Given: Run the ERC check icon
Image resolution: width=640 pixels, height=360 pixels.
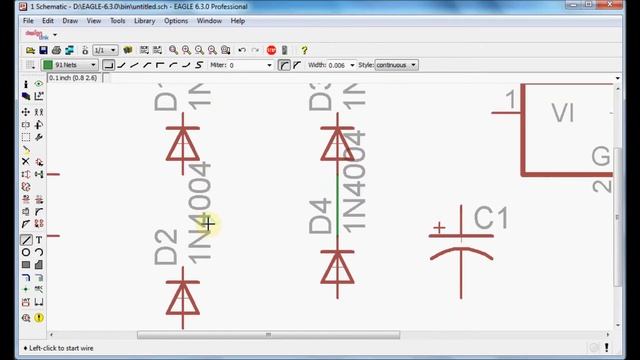Looking at the screenshot, I should click(26, 318).
